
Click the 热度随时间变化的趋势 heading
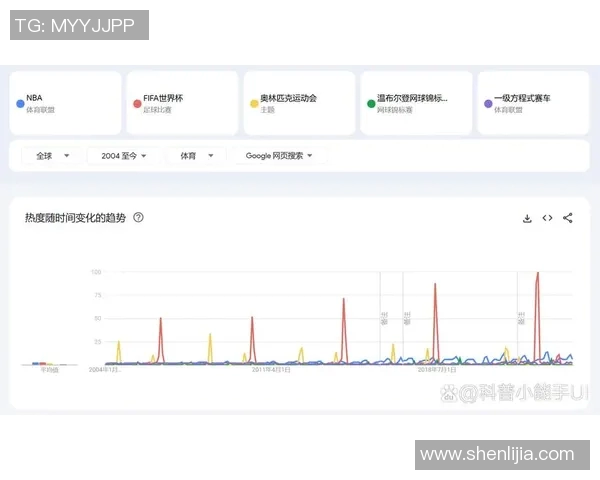pos(75,218)
